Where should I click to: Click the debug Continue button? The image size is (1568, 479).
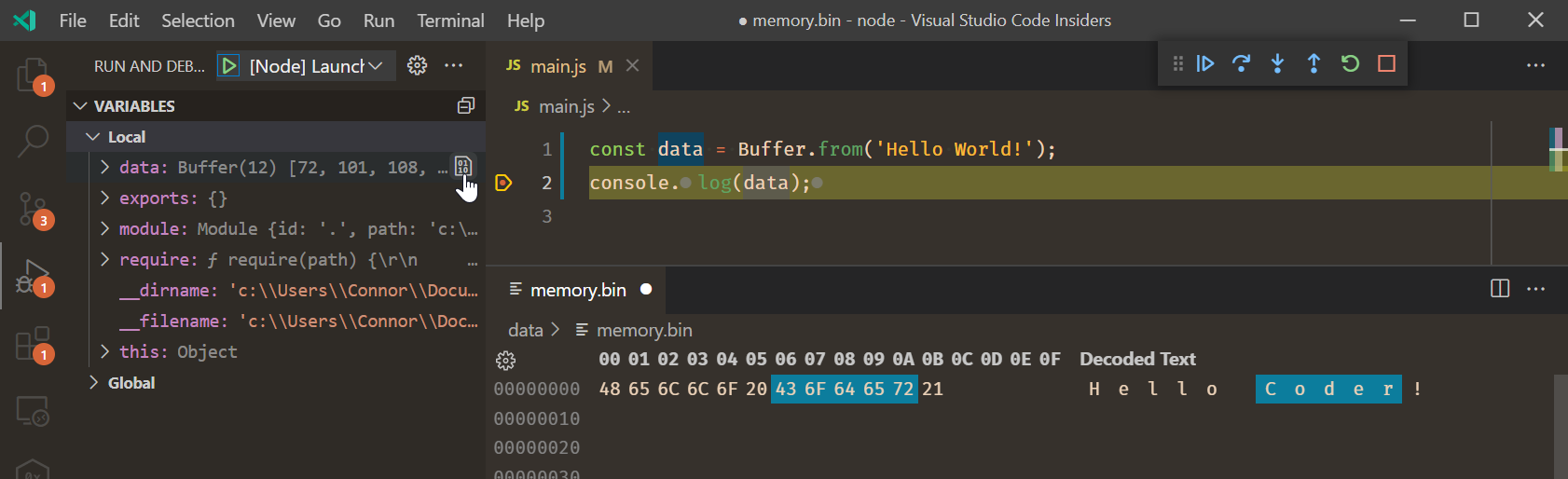pyautogui.click(x=1205, y=63)
